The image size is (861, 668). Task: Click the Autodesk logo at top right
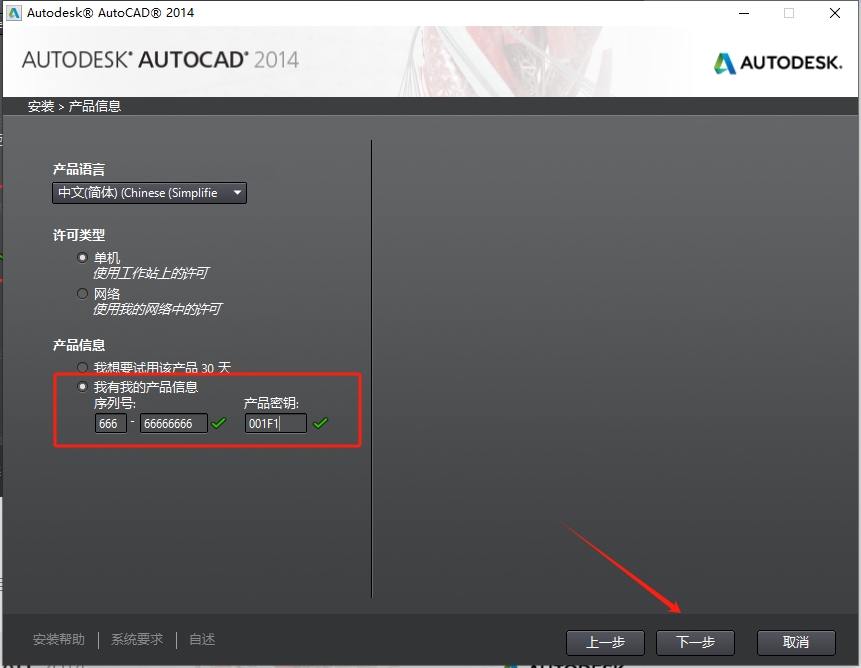click(x=778, y=61)
